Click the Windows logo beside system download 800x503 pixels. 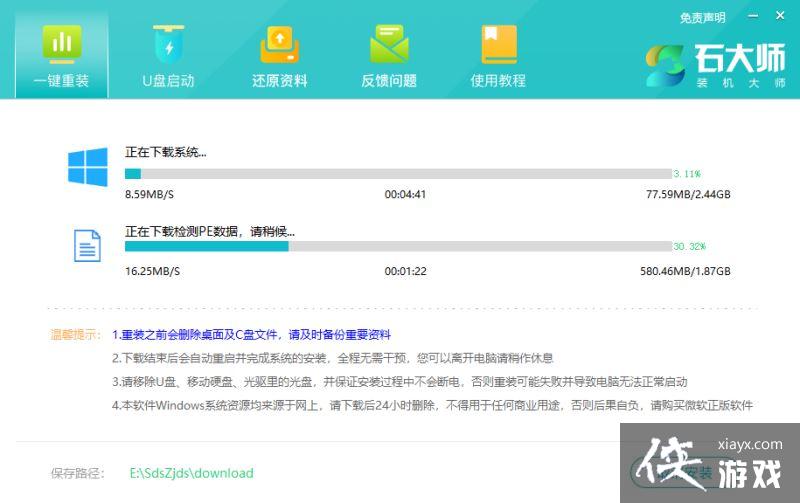click(x=88, y=167)
